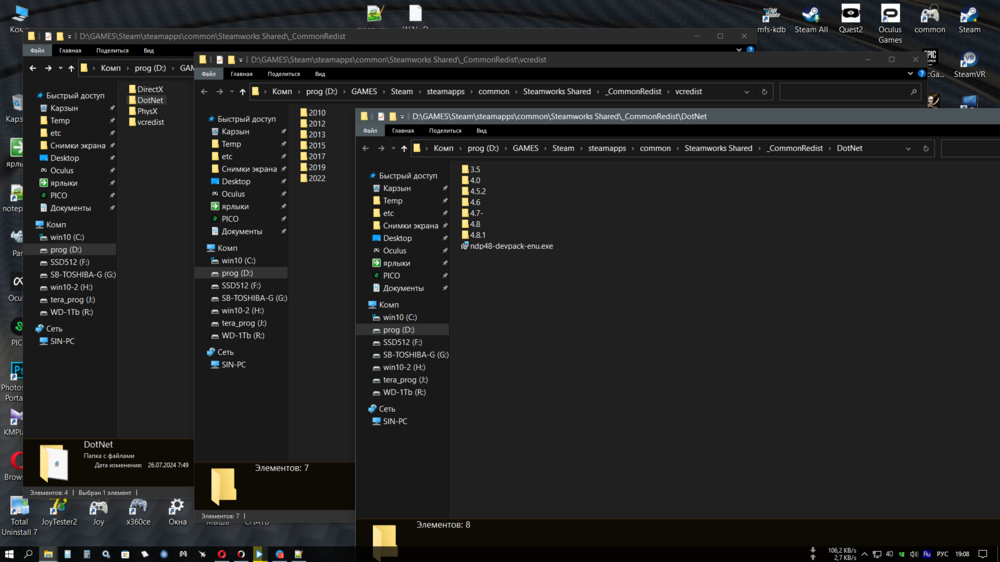1000x562 pixels.
Task: Open PICO in vcredist window sidebar
Action: click(230, 219)
